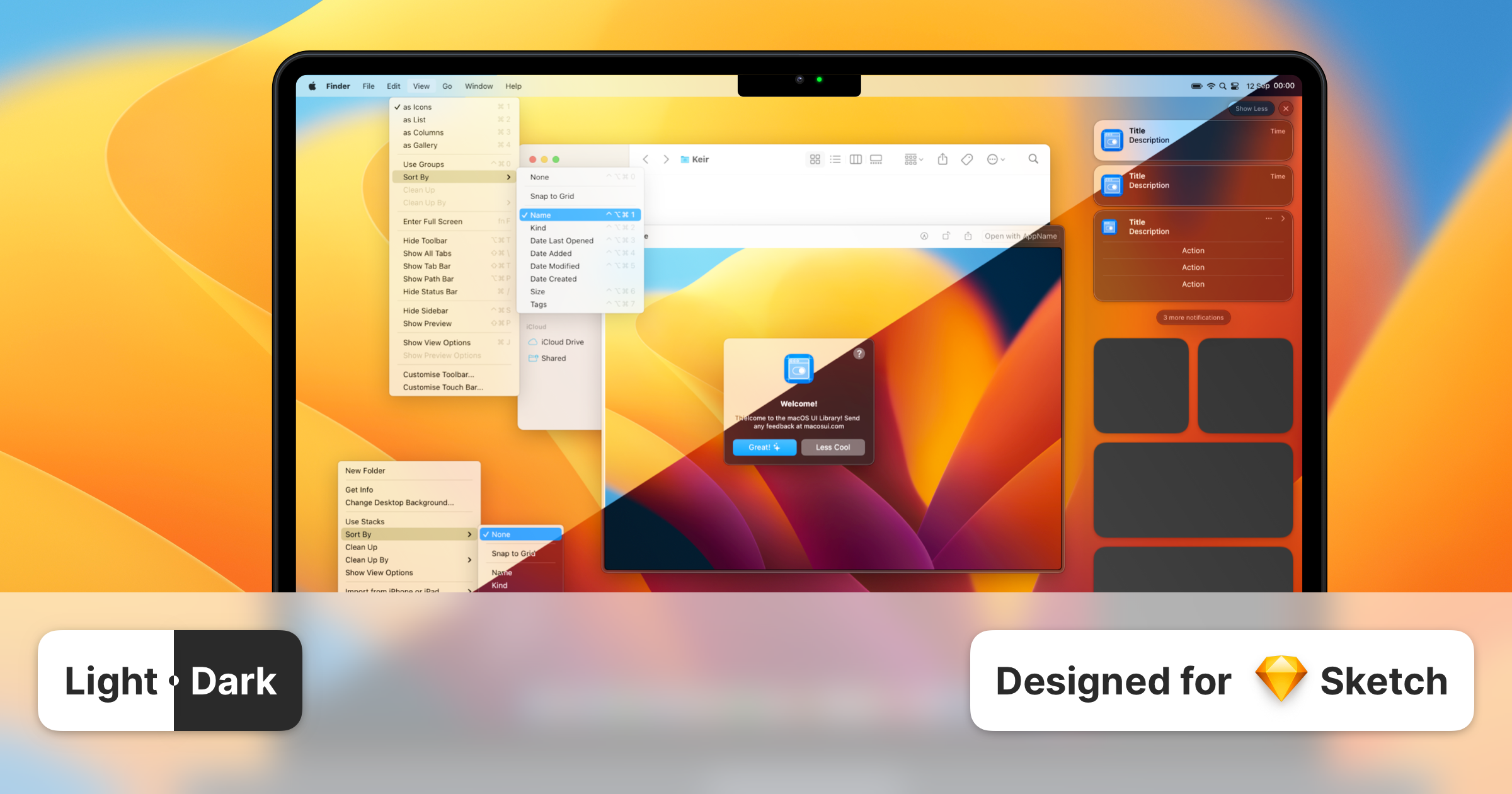
Task: Click the gallery view toolbar icon
Action: pyautogui.click(x=876, y=159)
